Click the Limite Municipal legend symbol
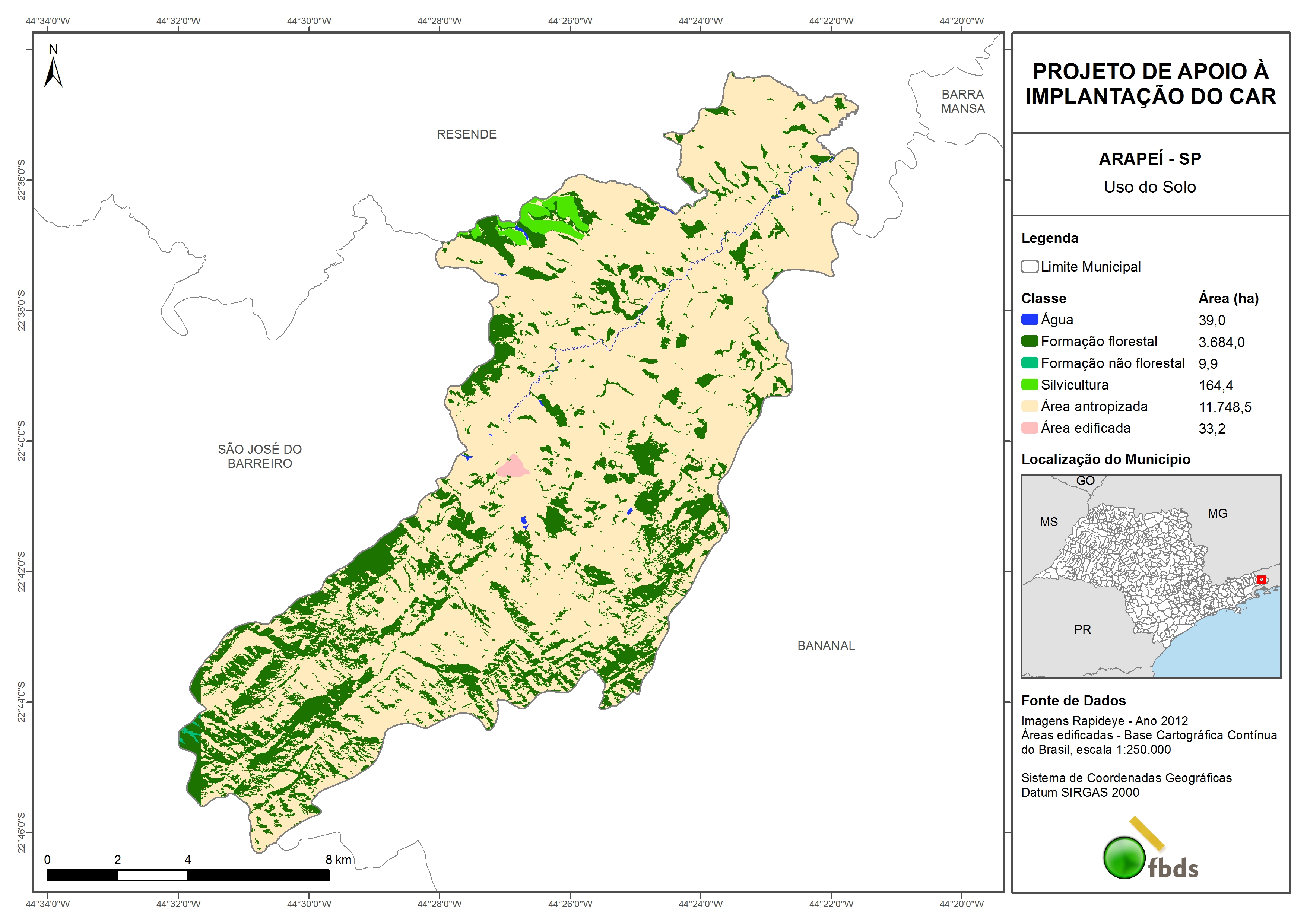The width and height of the screenshot is (1307, 924). point(1029,266)
